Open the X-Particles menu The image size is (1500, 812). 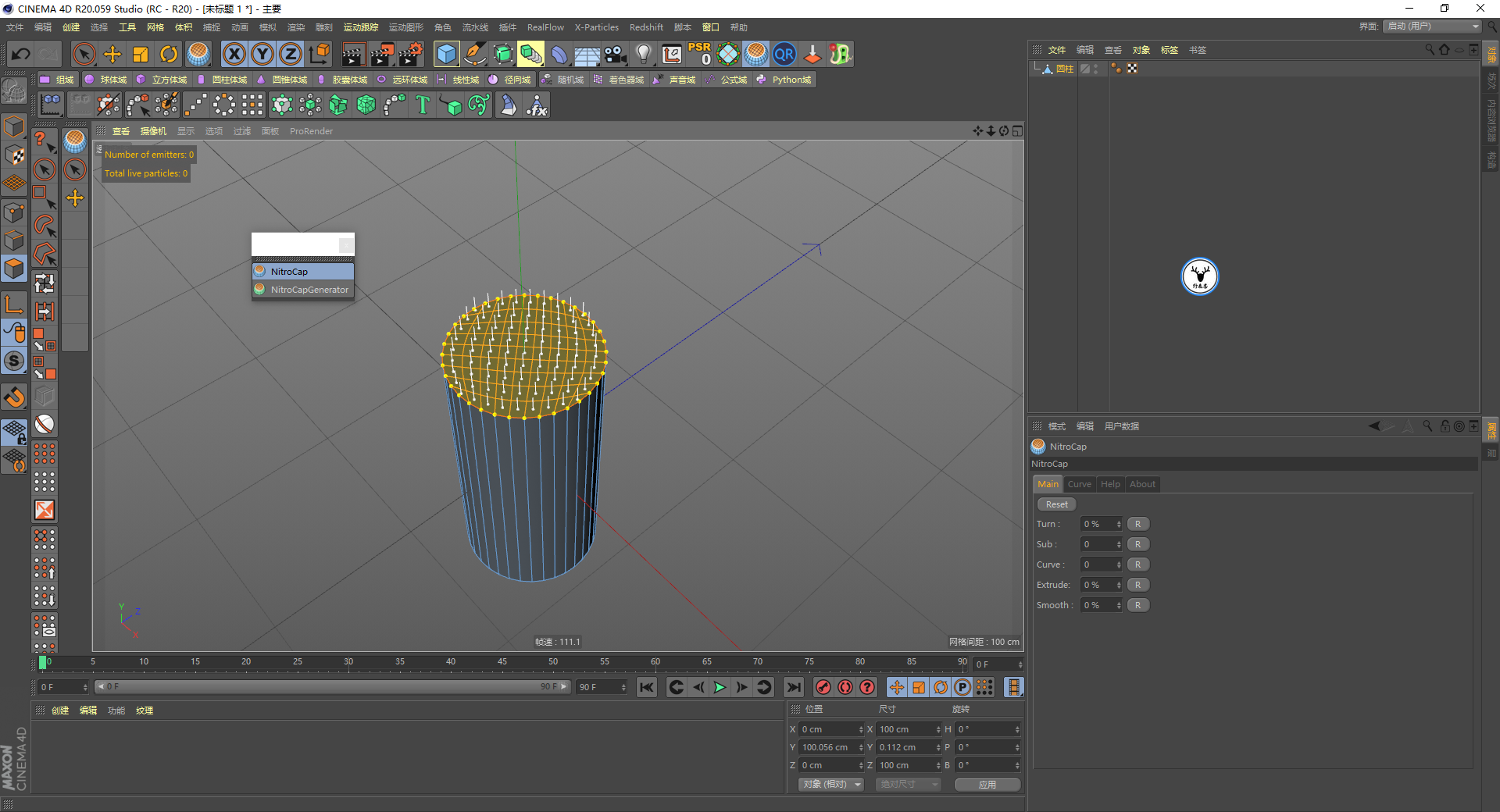596,27
